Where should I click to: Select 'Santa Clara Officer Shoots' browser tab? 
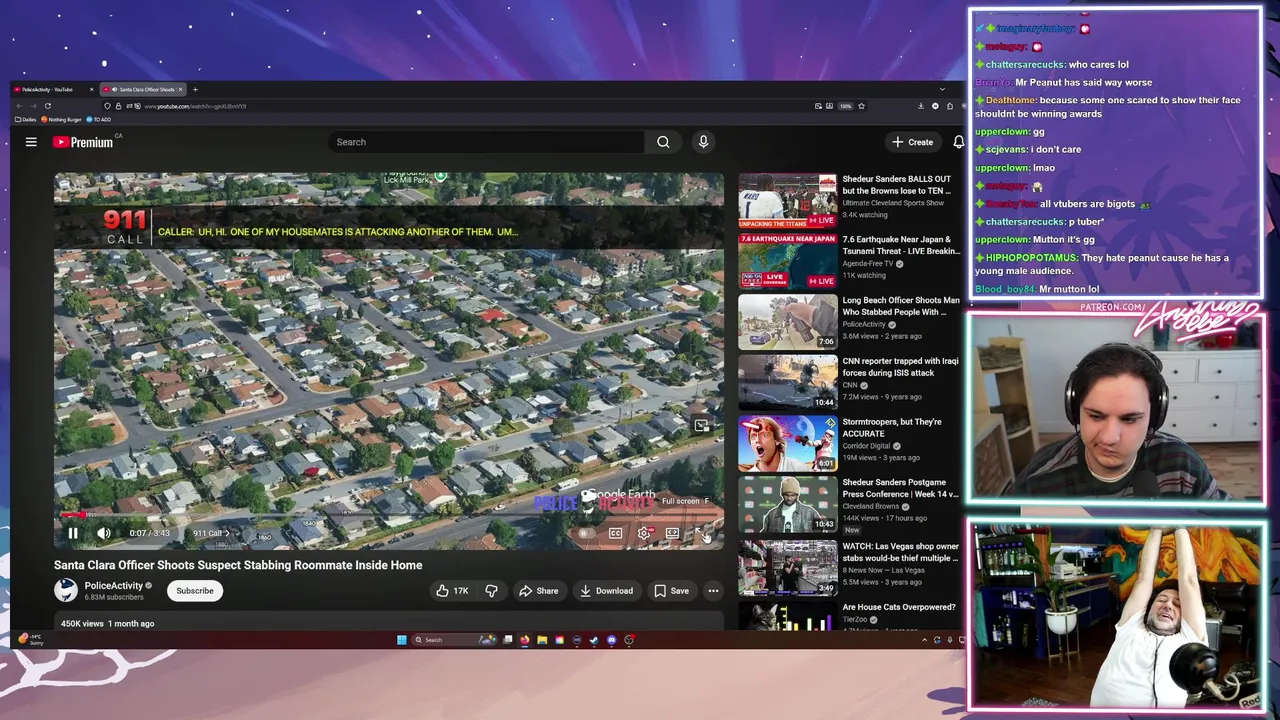142,89
